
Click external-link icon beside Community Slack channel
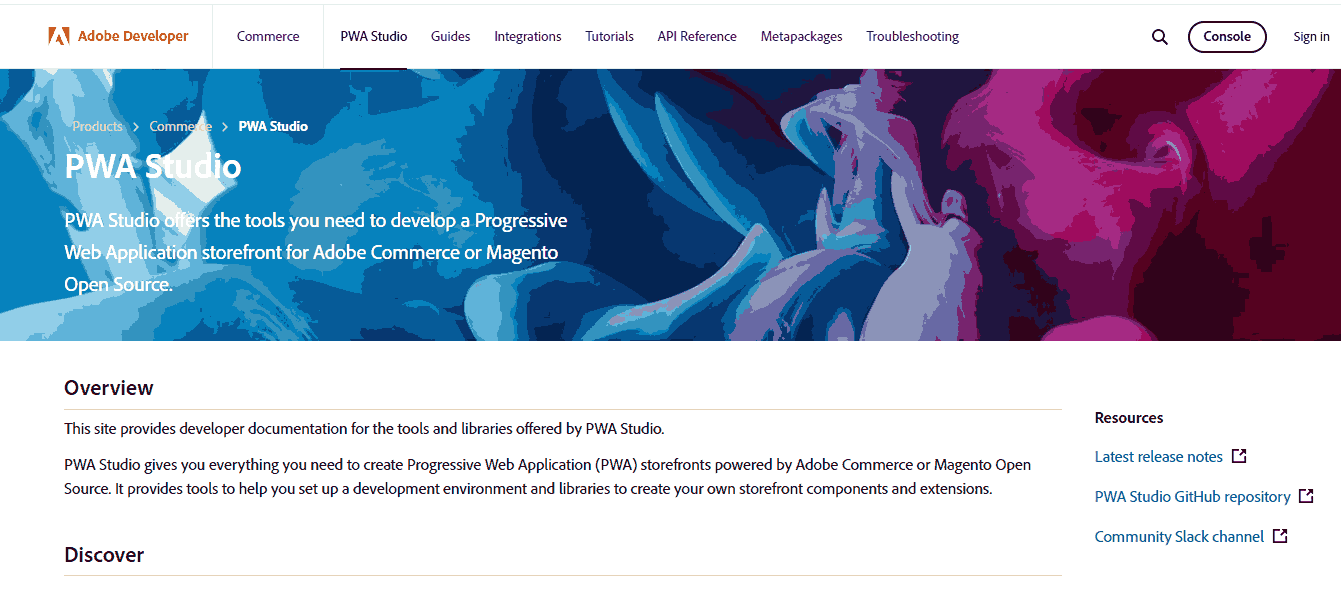pos(1280,536)
